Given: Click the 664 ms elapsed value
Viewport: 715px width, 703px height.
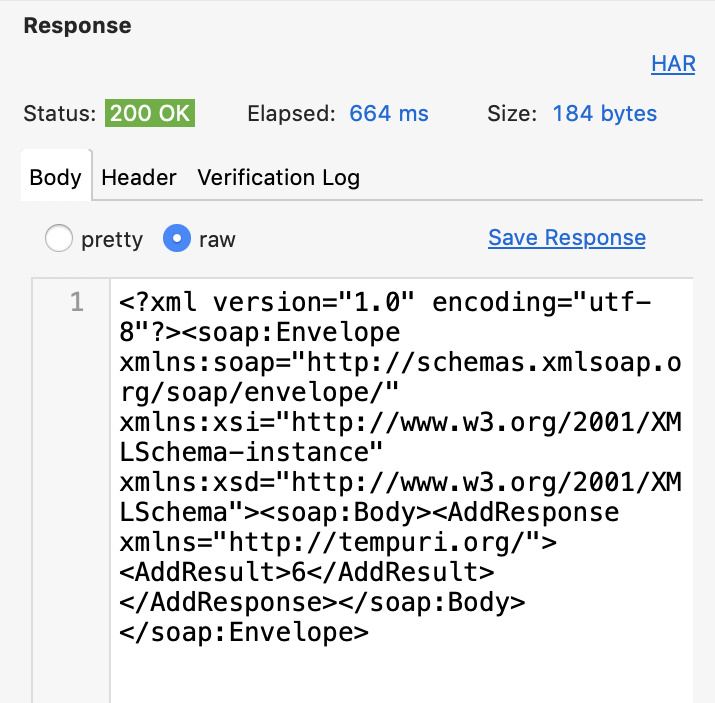Looking at the screenshot, I should 389,113.
